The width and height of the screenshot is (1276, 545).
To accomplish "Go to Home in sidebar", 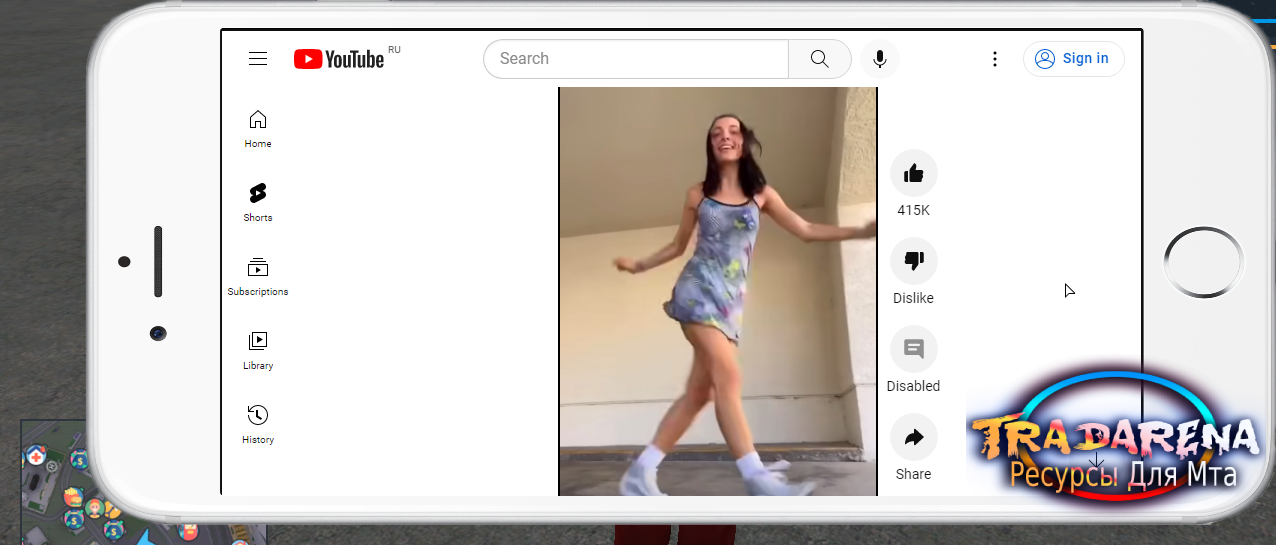I will (258, 129).
